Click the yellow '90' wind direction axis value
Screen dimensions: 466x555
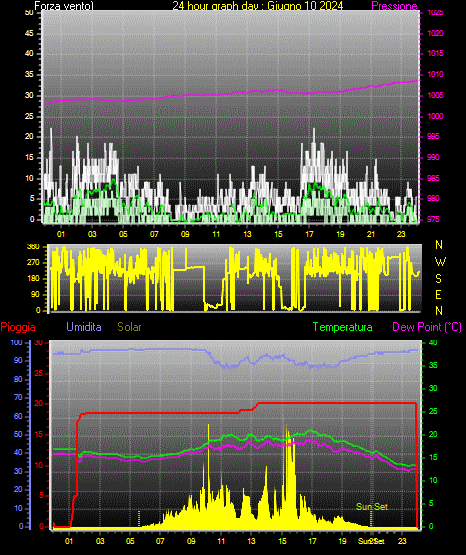tap(35, 294)
